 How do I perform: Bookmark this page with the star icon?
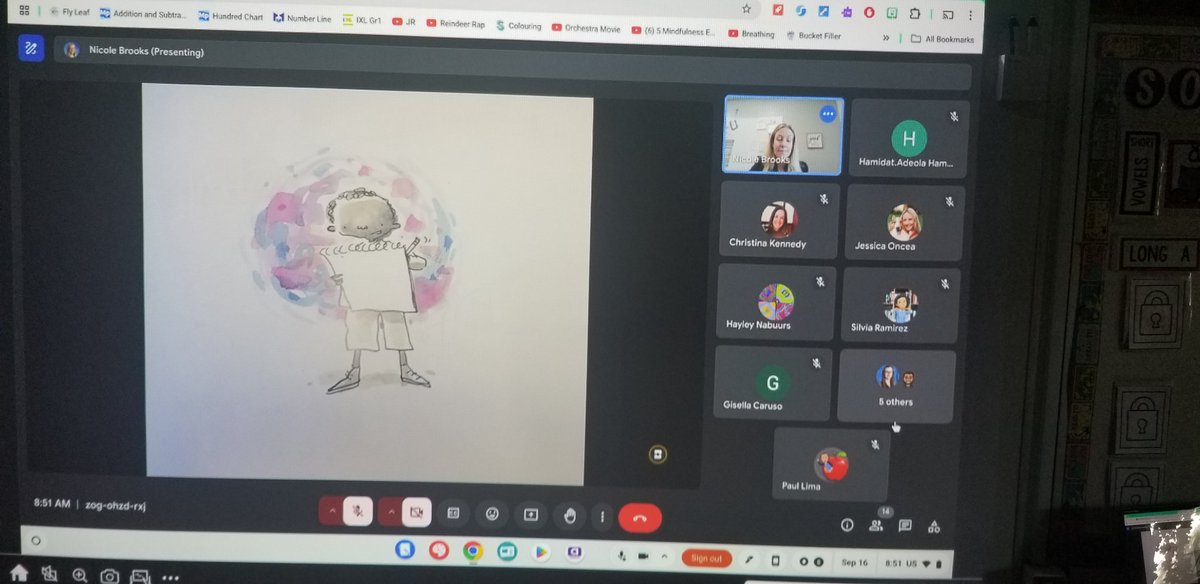click(x=746, y=7)
